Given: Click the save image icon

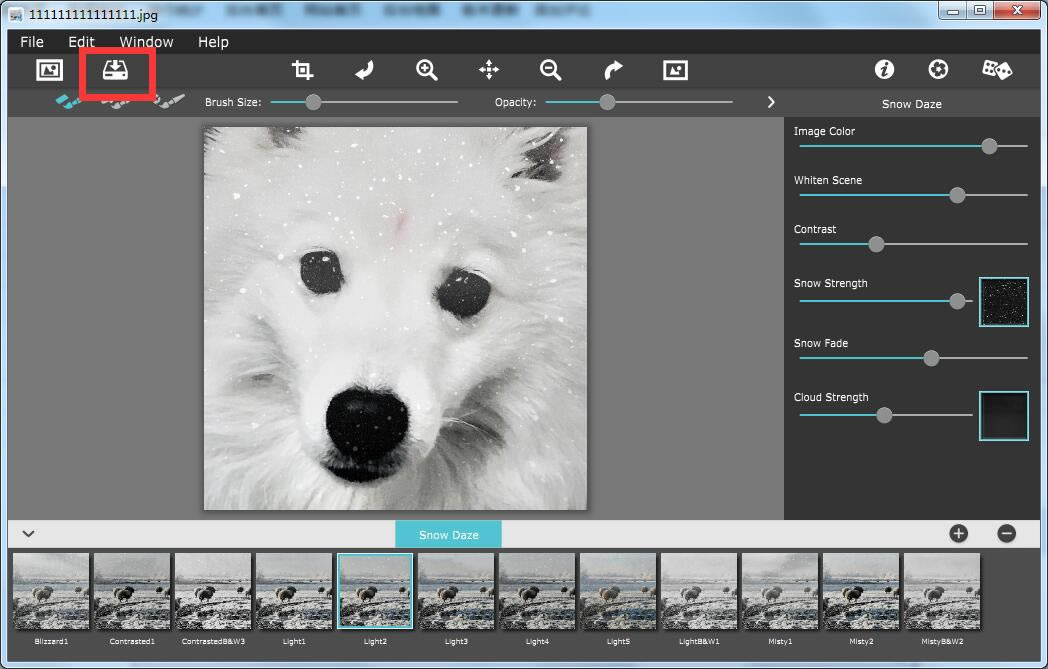Looking at the screenshot, I should click(116, 70).
